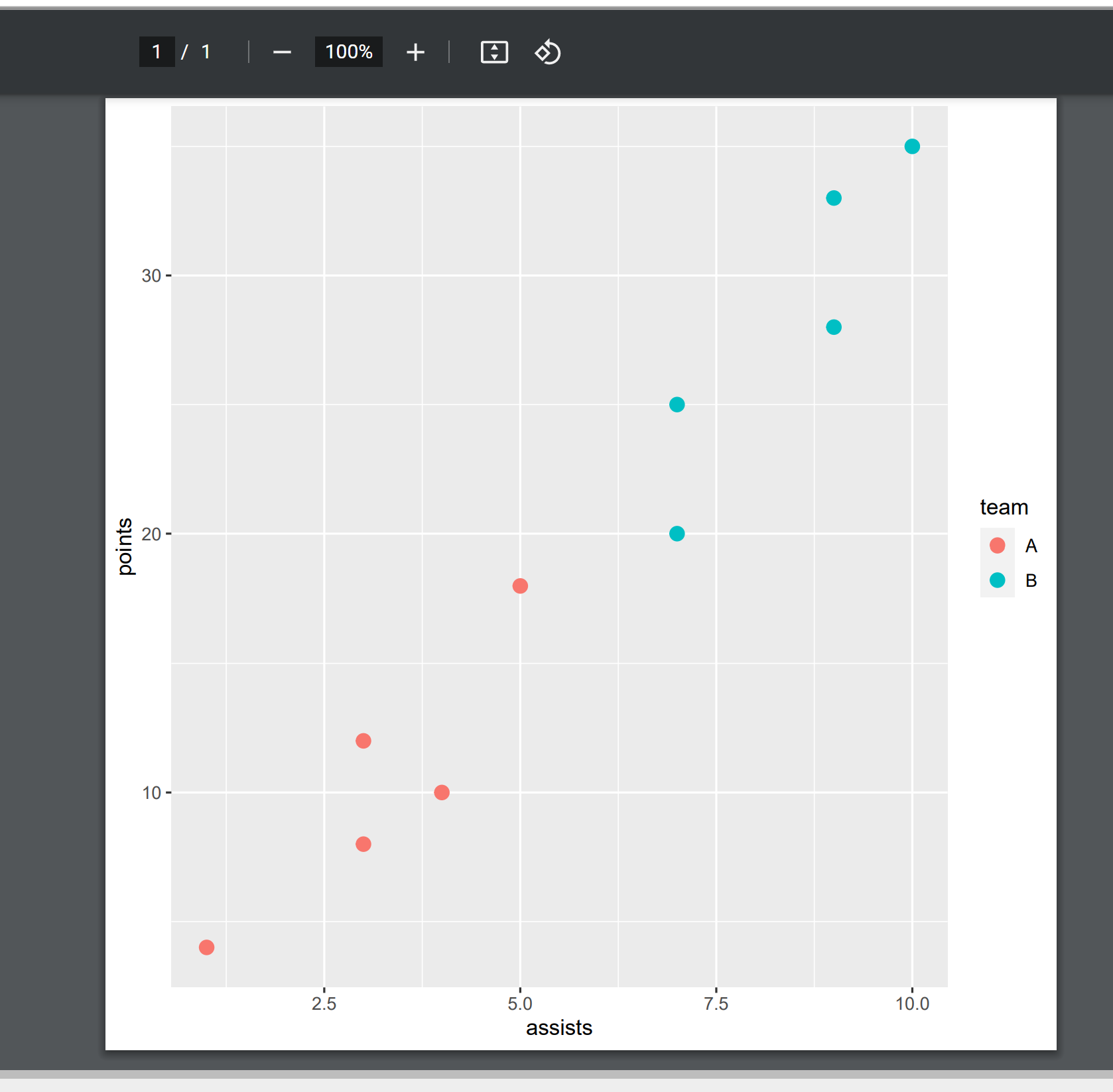Click the 100% zoom level display
This screenshot has width=1113, height=1092.
click(x=348, y=52)
